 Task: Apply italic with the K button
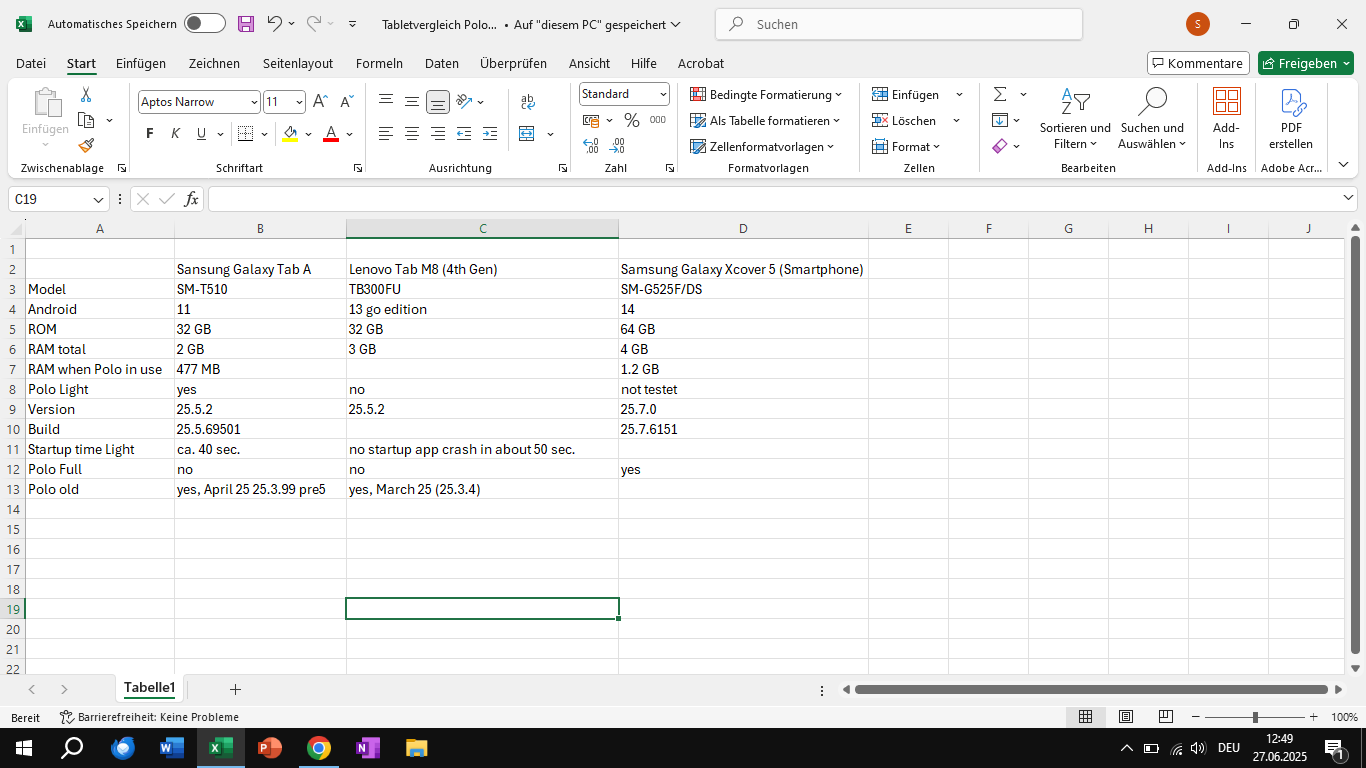(x=176, y=133)
